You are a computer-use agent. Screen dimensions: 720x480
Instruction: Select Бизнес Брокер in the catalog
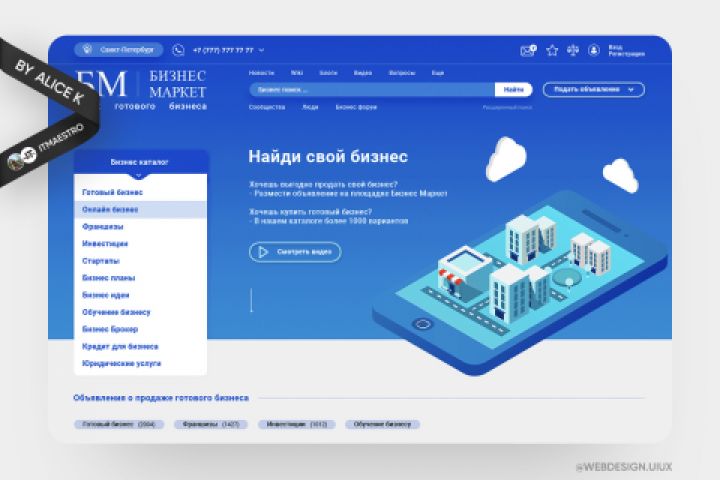click(141, 329)
